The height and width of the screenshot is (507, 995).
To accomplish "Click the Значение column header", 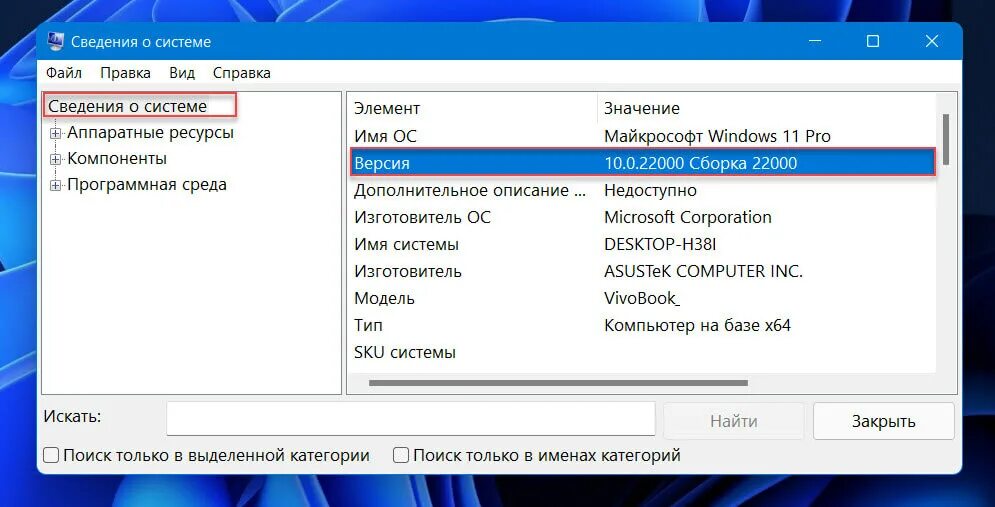I will pyautogui.click(x=767, y=108).
